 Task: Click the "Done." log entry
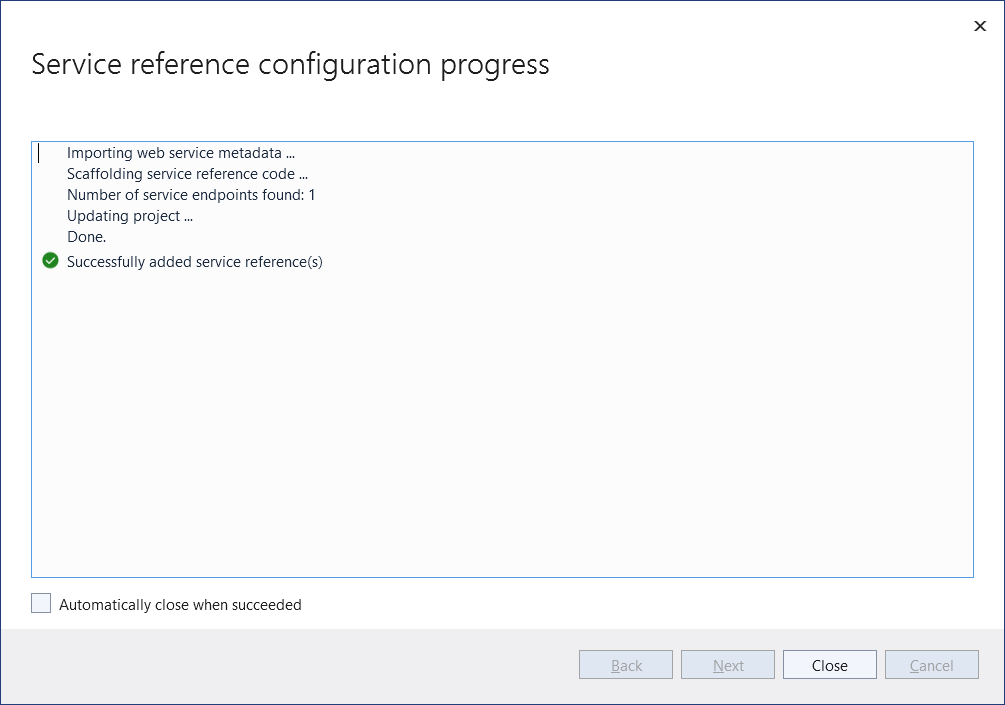[85, 236]
